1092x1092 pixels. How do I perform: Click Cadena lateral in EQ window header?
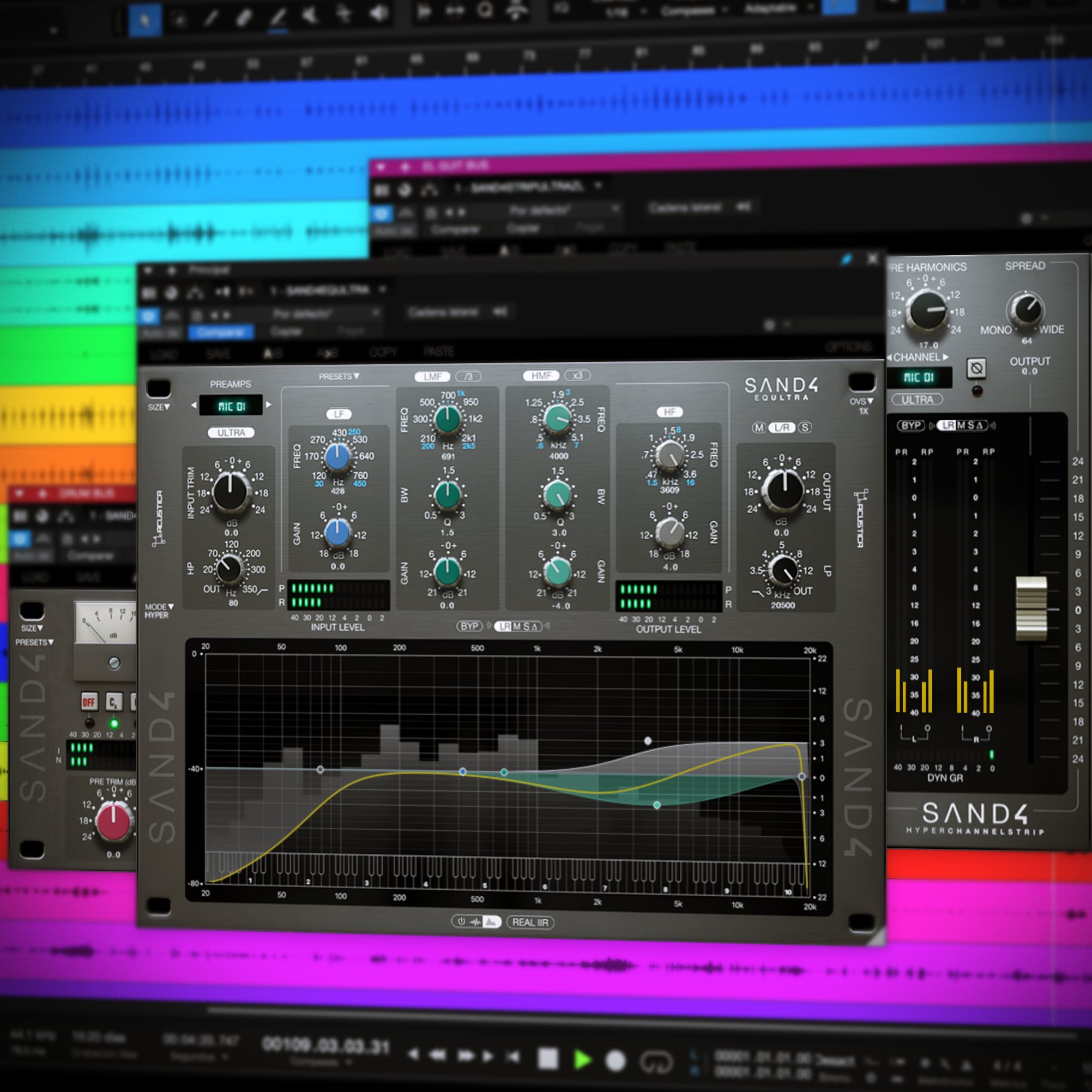[x=443, y=312]
